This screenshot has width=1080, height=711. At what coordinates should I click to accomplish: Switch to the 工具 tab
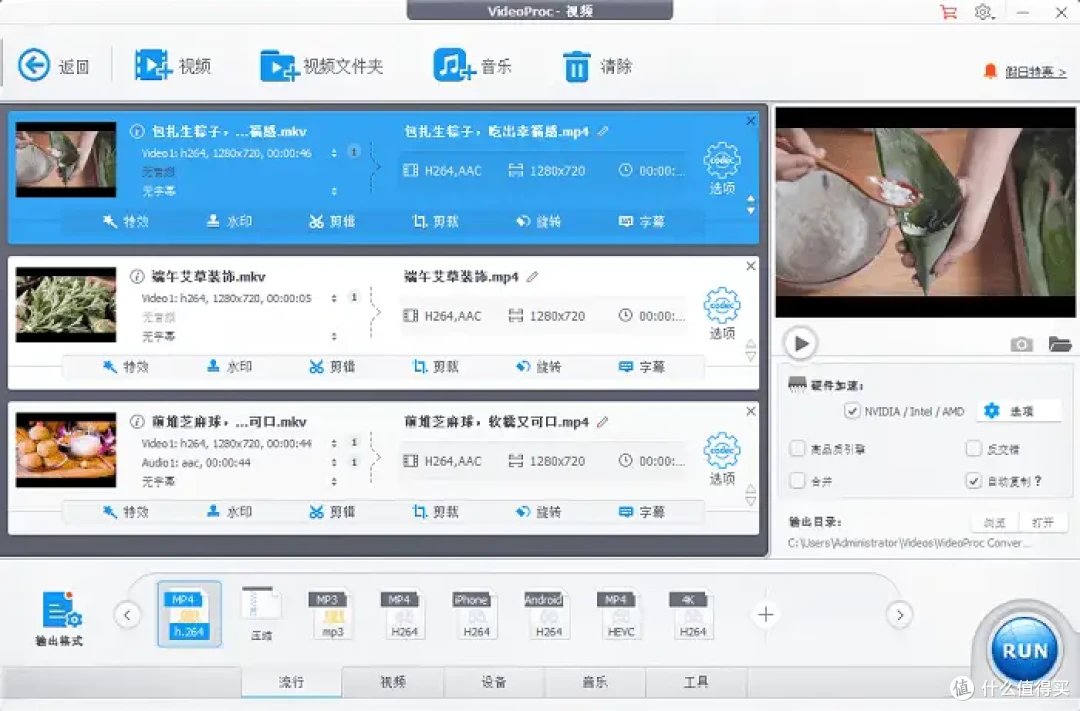click(x=696, y=682)
